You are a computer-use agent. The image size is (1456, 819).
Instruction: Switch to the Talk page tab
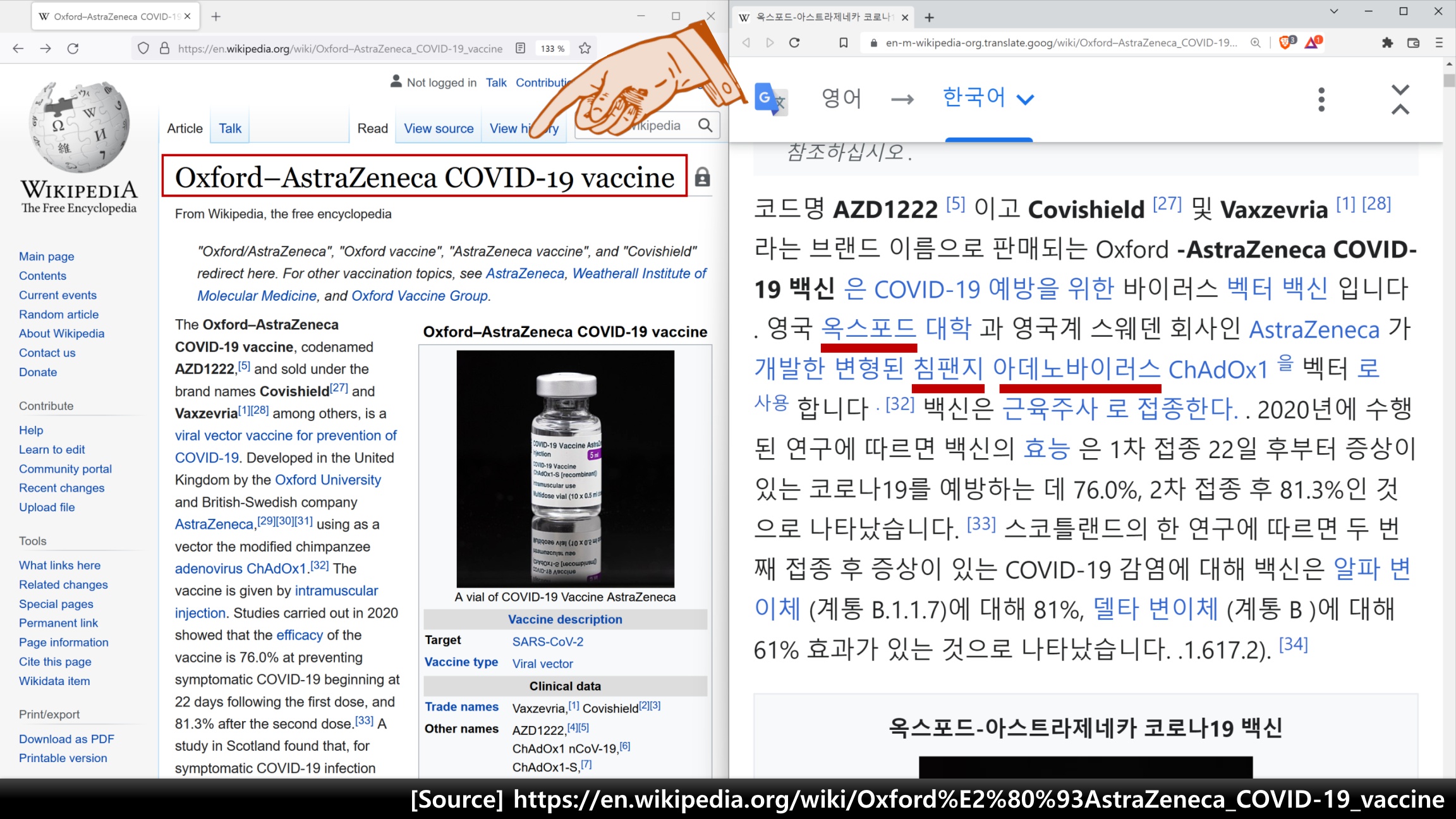pos(230,128)
